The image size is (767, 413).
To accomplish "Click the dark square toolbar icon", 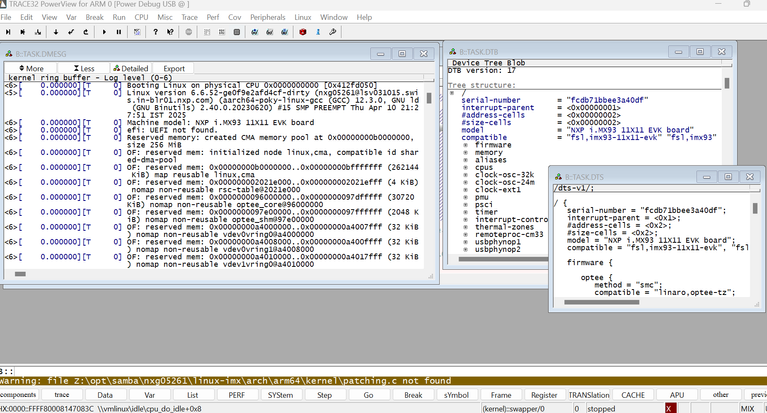I will [237, 32].
